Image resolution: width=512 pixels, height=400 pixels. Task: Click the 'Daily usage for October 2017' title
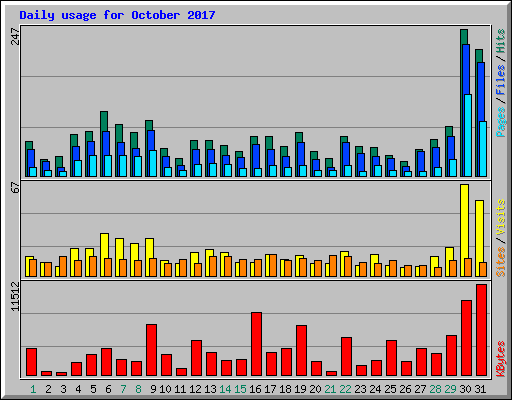point(117,15)
